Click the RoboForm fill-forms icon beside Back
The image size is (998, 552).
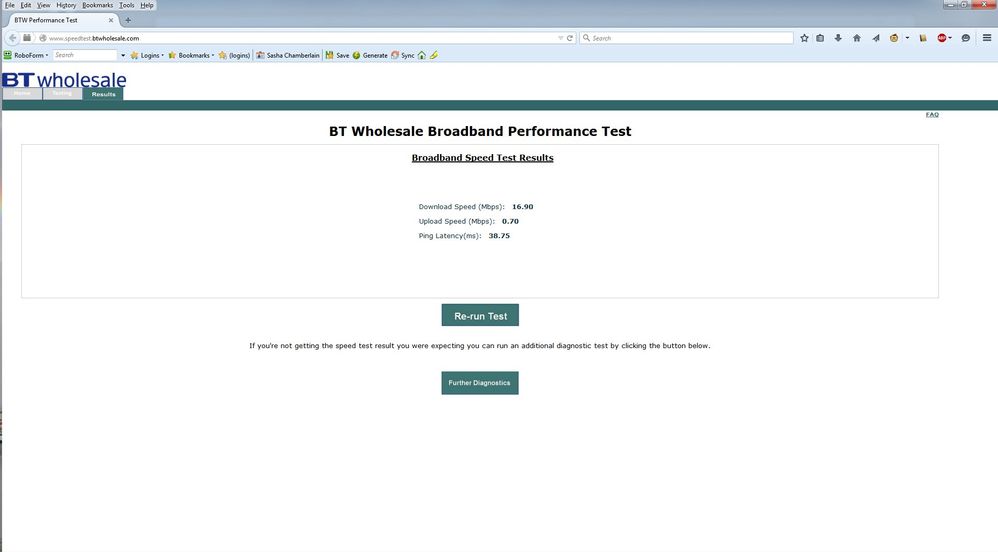point(27,38)
